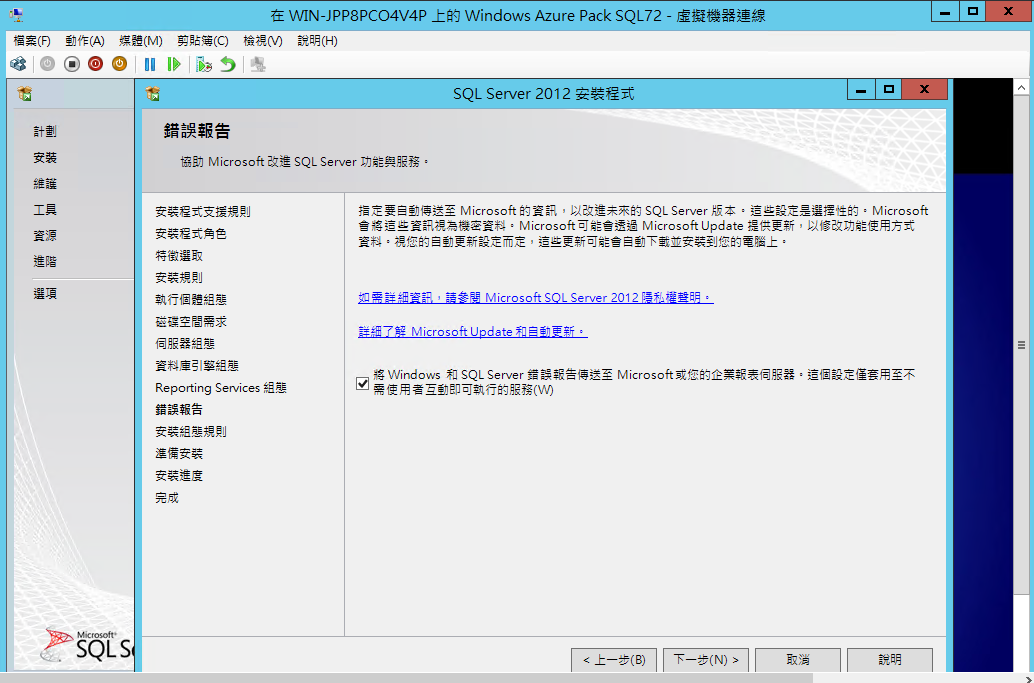The image size is (1034, 683).
Task: Continue with the 下一步(N) button
Action: coord(706,660)
